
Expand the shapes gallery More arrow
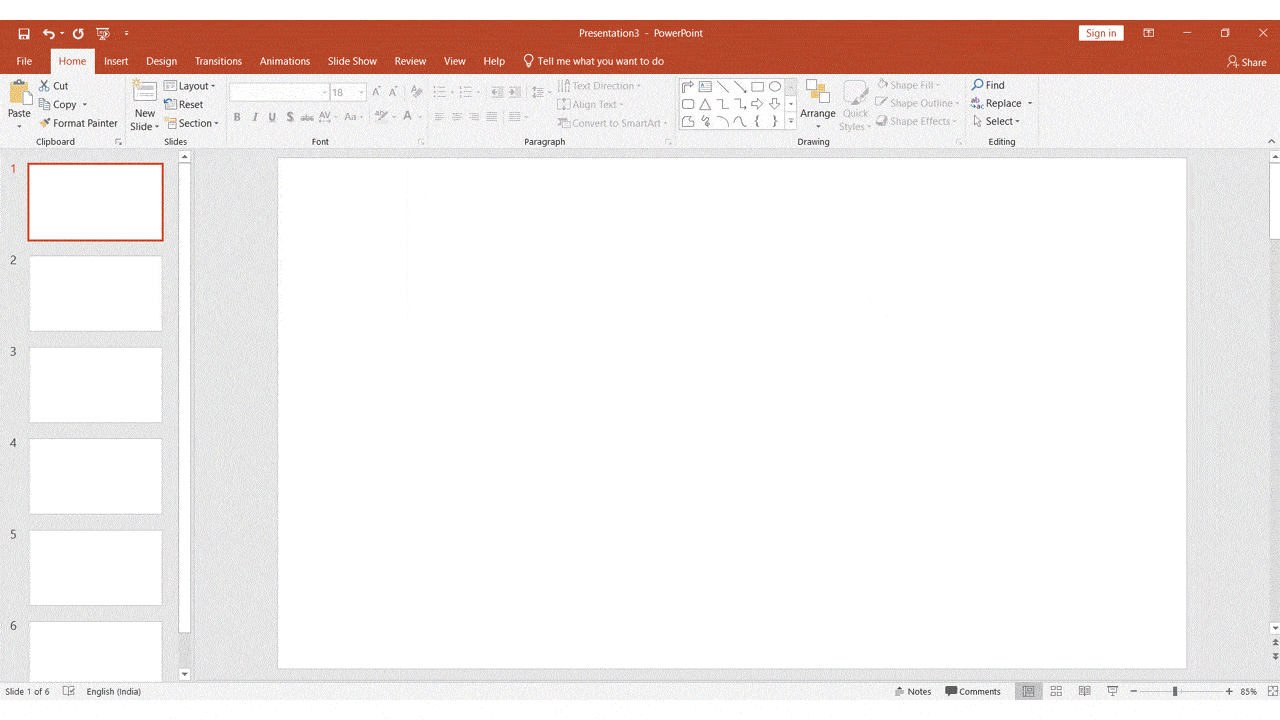[791, 121]
